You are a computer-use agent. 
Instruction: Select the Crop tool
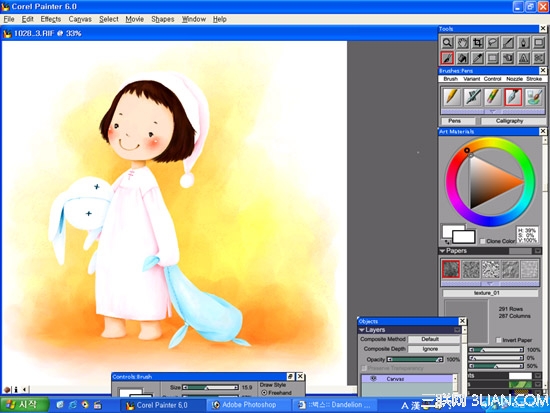[477, 43]
